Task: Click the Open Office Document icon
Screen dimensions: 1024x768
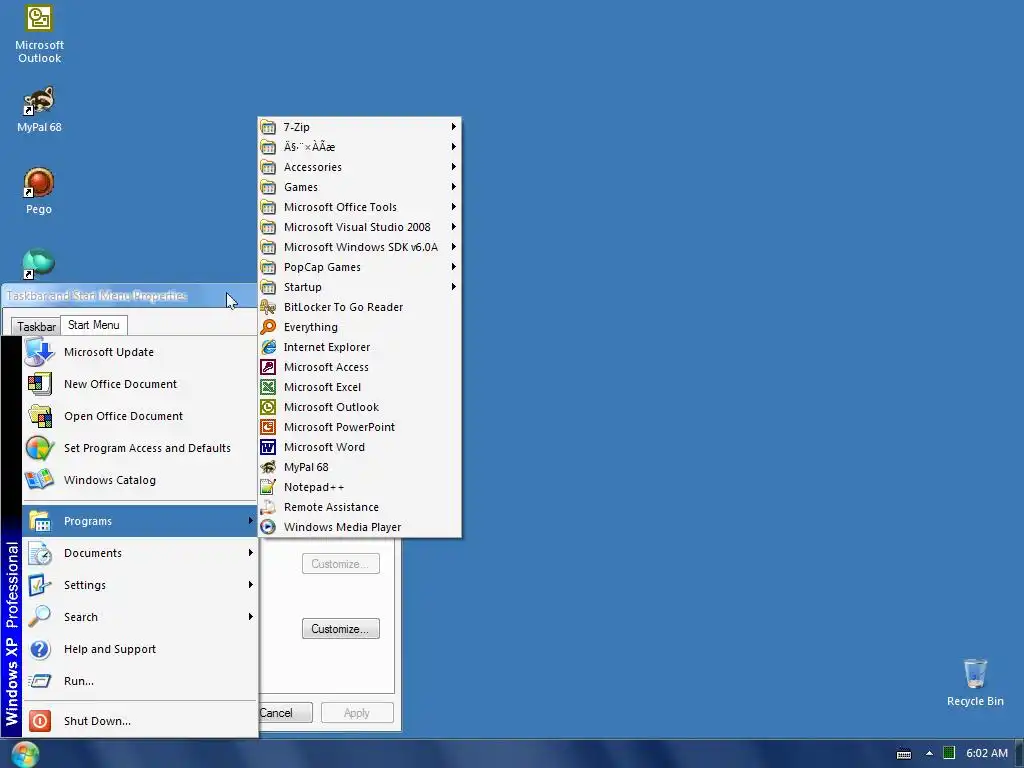Action: click(40, 416)
